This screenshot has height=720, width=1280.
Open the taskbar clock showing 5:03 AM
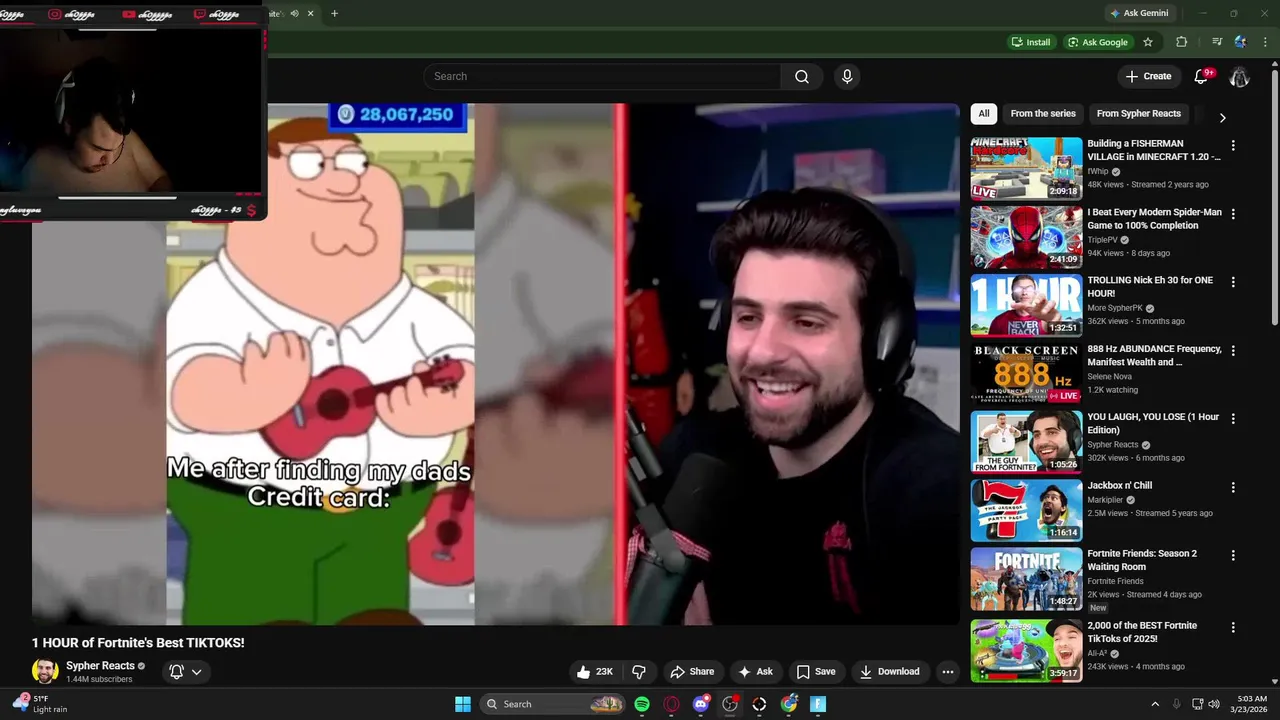tap(1251, 704)
